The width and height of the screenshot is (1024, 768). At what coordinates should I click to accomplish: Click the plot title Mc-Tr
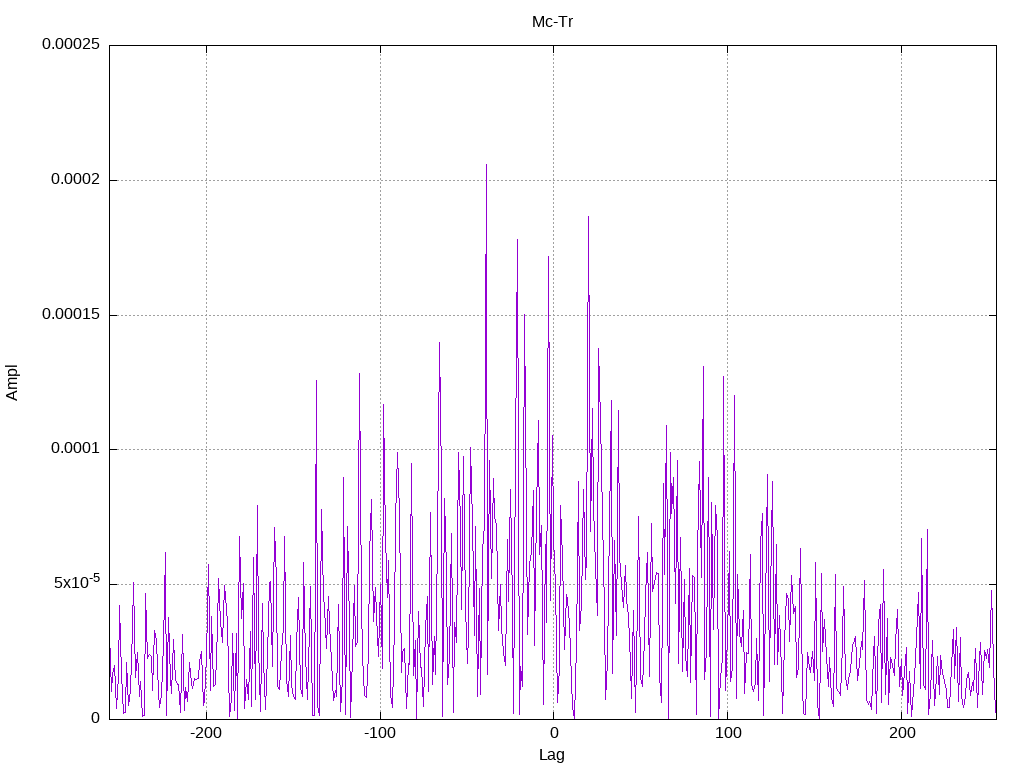[552, 22]
